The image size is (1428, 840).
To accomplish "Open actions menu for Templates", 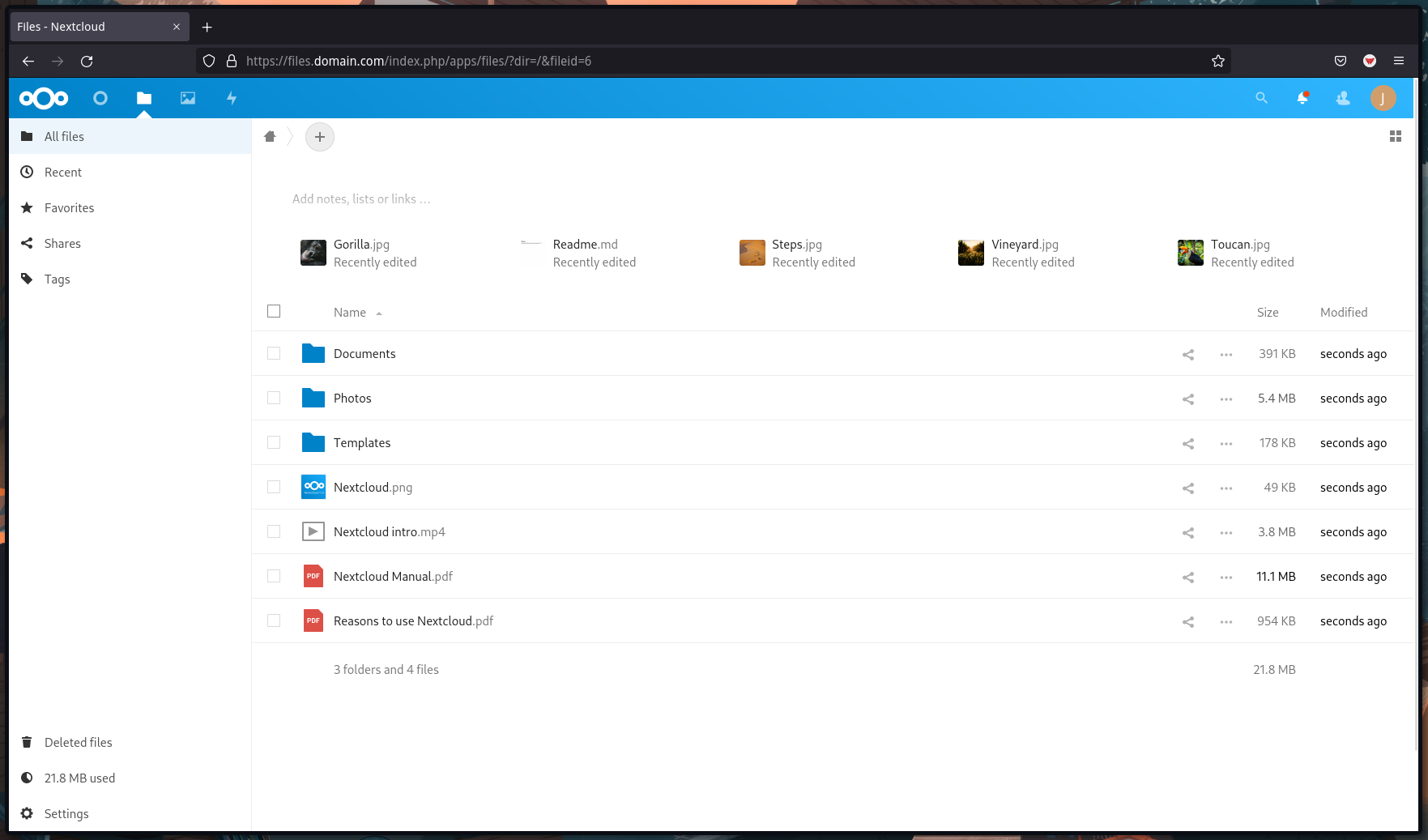I will pos(1226,443).
